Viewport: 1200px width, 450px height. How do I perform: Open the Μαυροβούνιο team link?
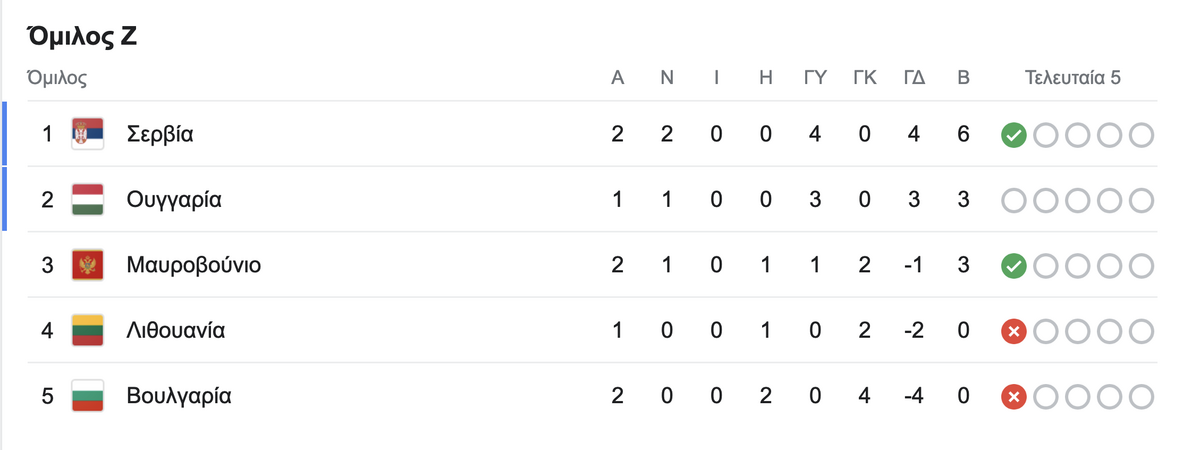tap(194, 266)
